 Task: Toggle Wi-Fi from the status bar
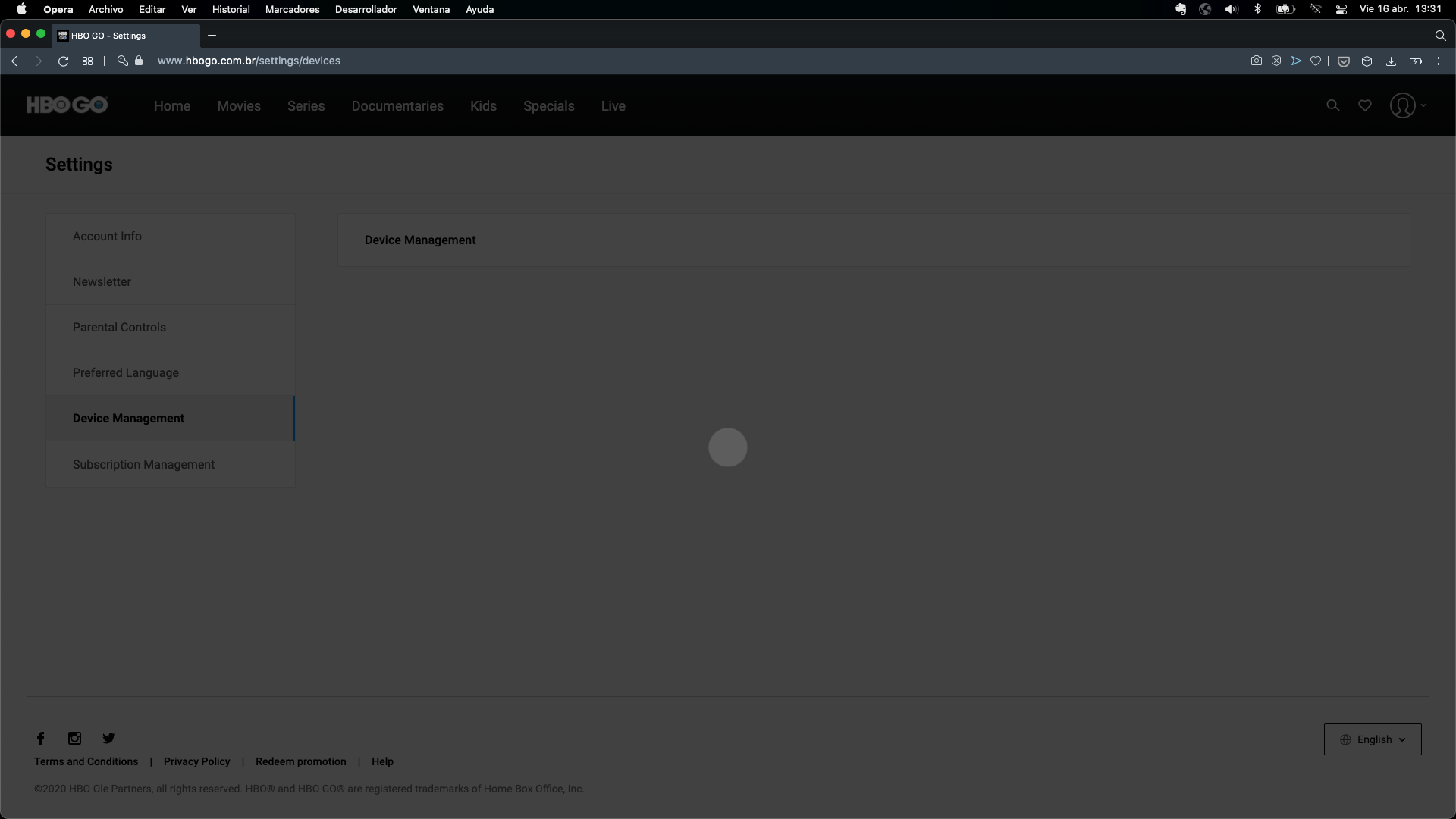1316,9
